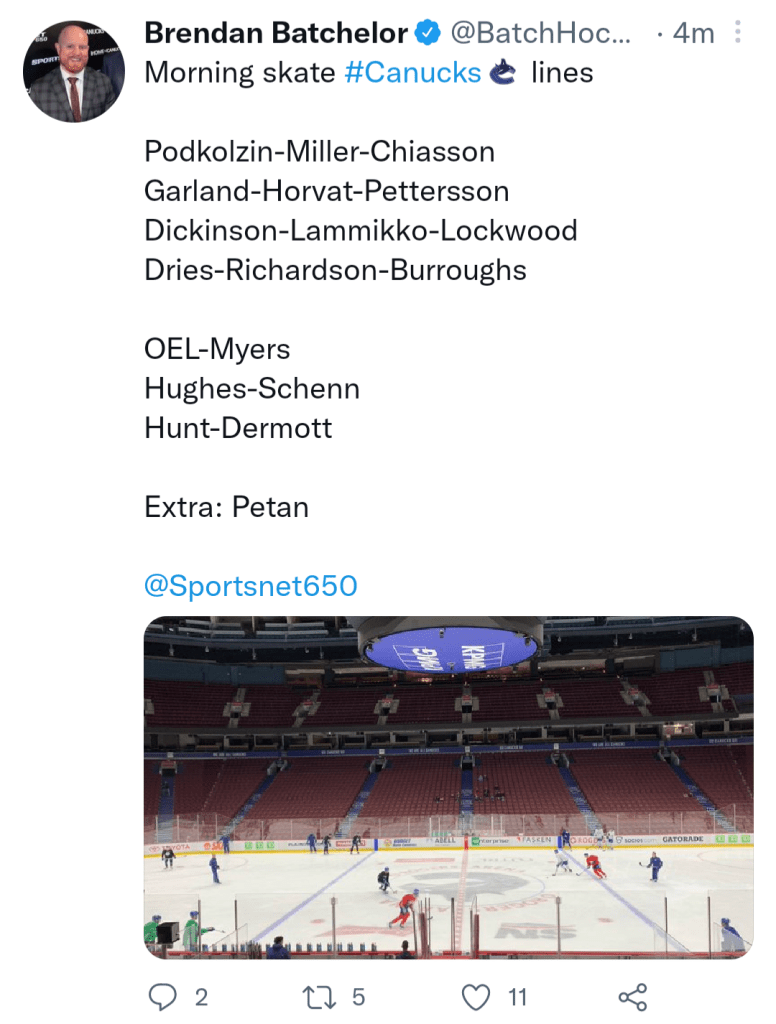
Task: Click the retweet arrows icon
Action: 319,997
